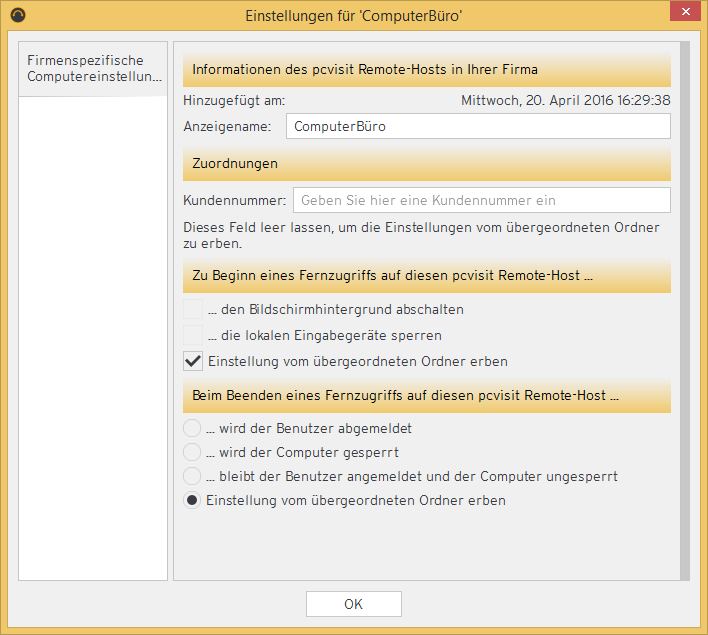708x635 pixels.
Task: Select 'bleibt der Benutzer angemeldet' radio button
Action: [x=193, y=476]
